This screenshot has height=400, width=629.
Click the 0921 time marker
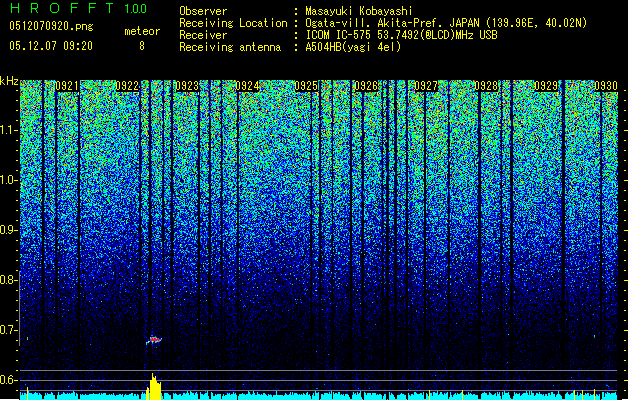[67, 86]
